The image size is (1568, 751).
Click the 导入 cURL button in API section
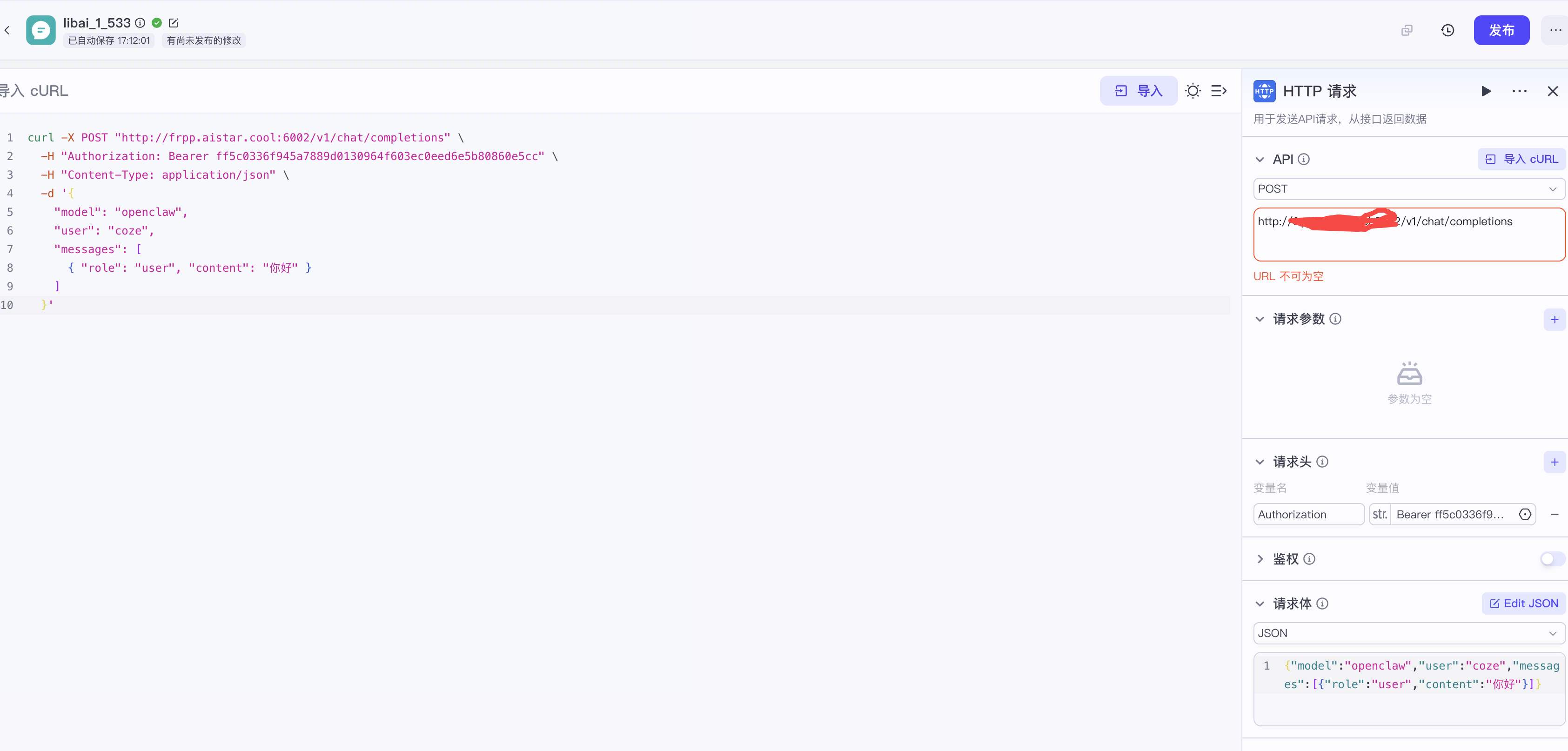pyautogui.click(x=1521, y=159)
